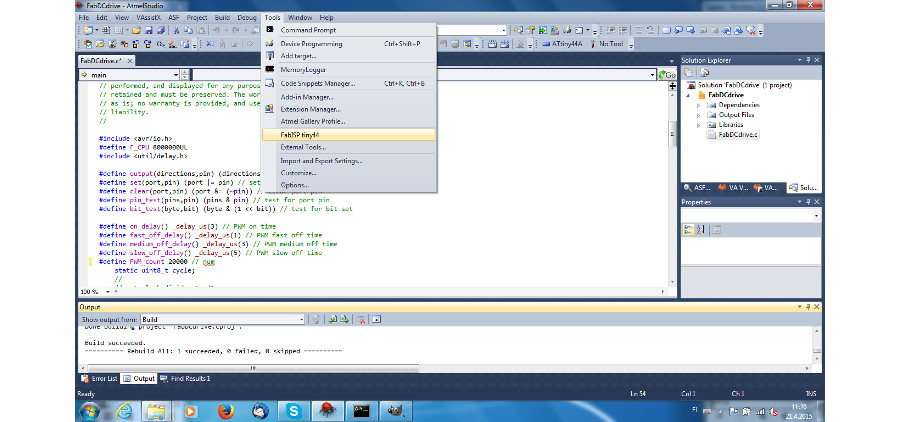Viewport: 900px width, 422px height.
Task: Open Atmel Gallery Profile...
Action: [x=348, y=121]
